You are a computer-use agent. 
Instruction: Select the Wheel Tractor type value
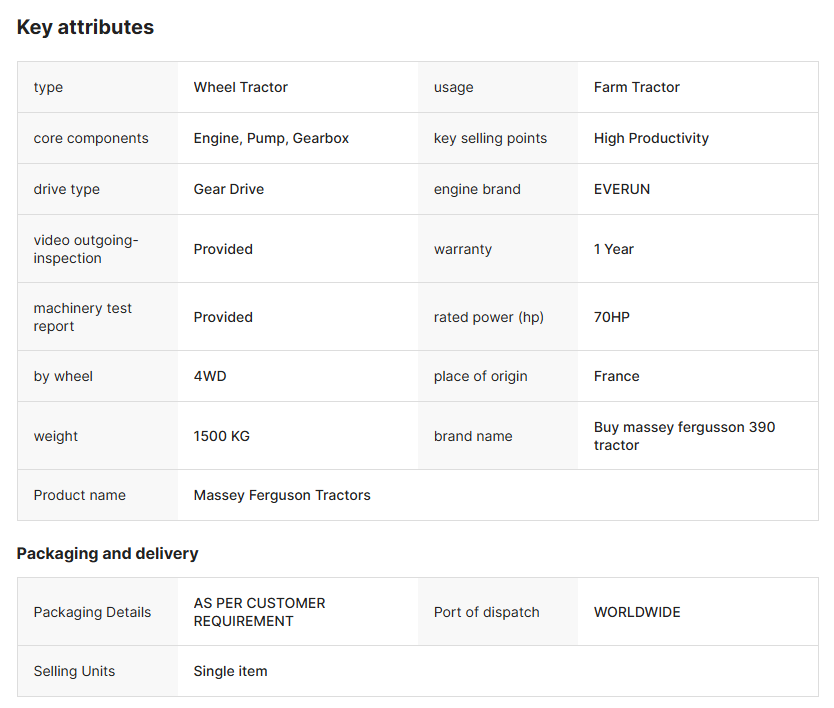(x=240, y=87)
